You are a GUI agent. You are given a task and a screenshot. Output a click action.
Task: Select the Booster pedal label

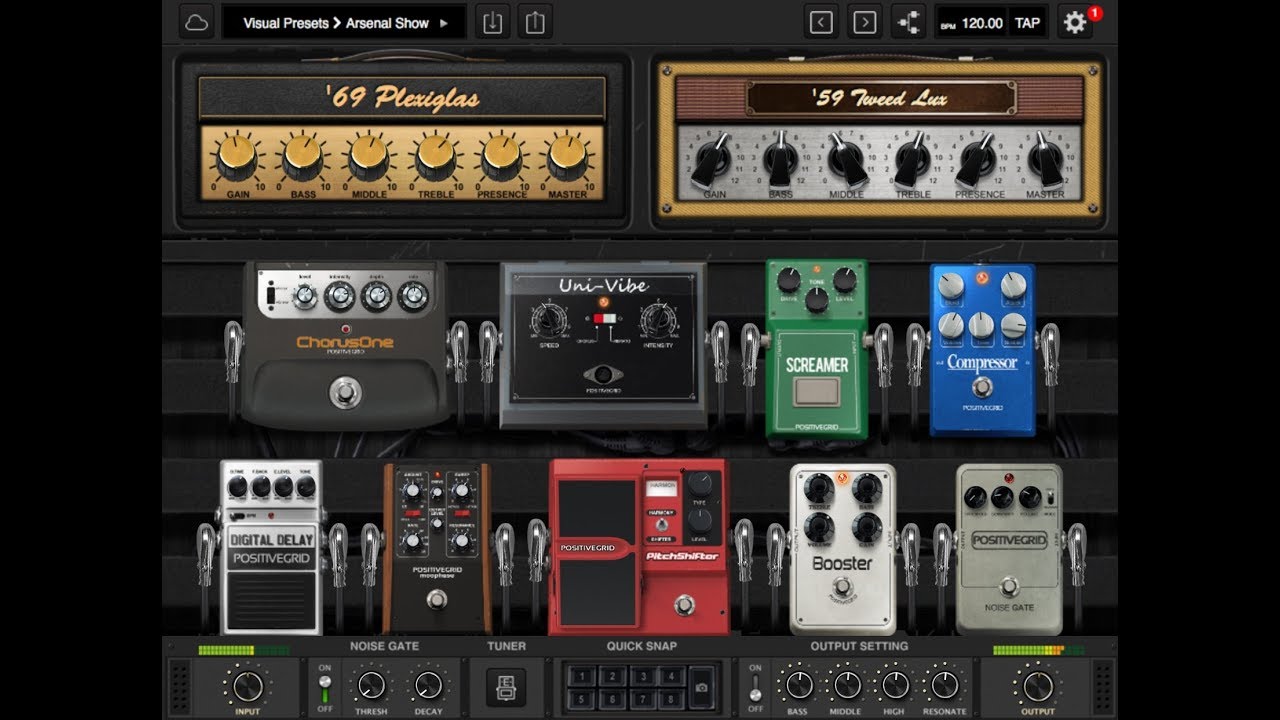(x=842, y=563)
